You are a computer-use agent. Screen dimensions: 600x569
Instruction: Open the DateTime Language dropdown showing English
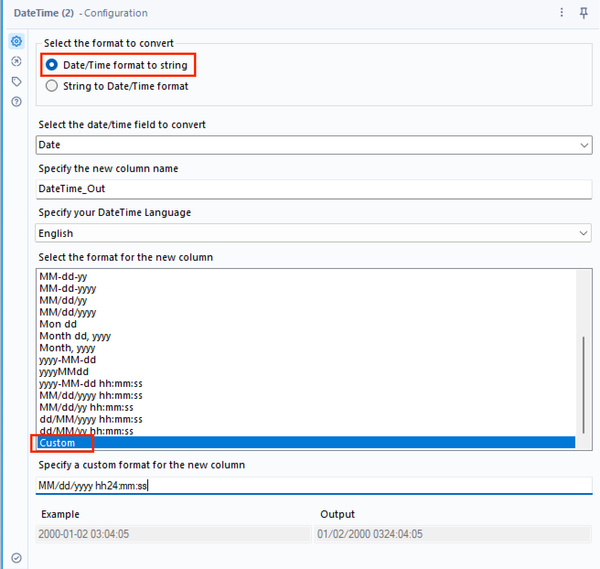[313, 233]
